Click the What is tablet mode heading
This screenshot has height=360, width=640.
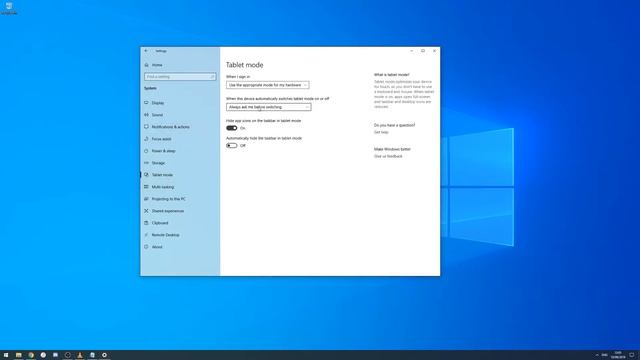coord(391,75)
